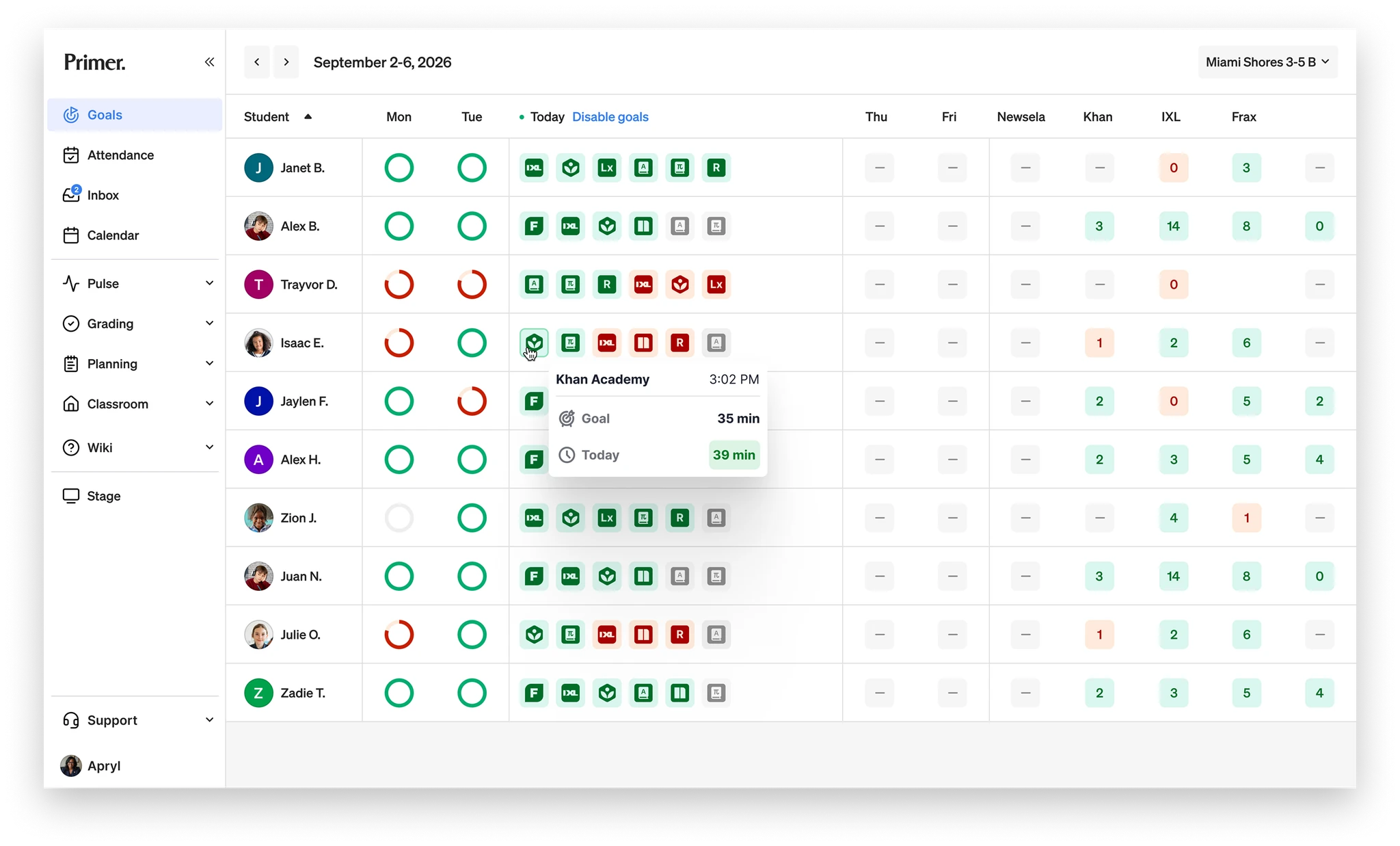
Task: Open Alex B.'s F (Frax) icon
Action: tap(534, 226)
